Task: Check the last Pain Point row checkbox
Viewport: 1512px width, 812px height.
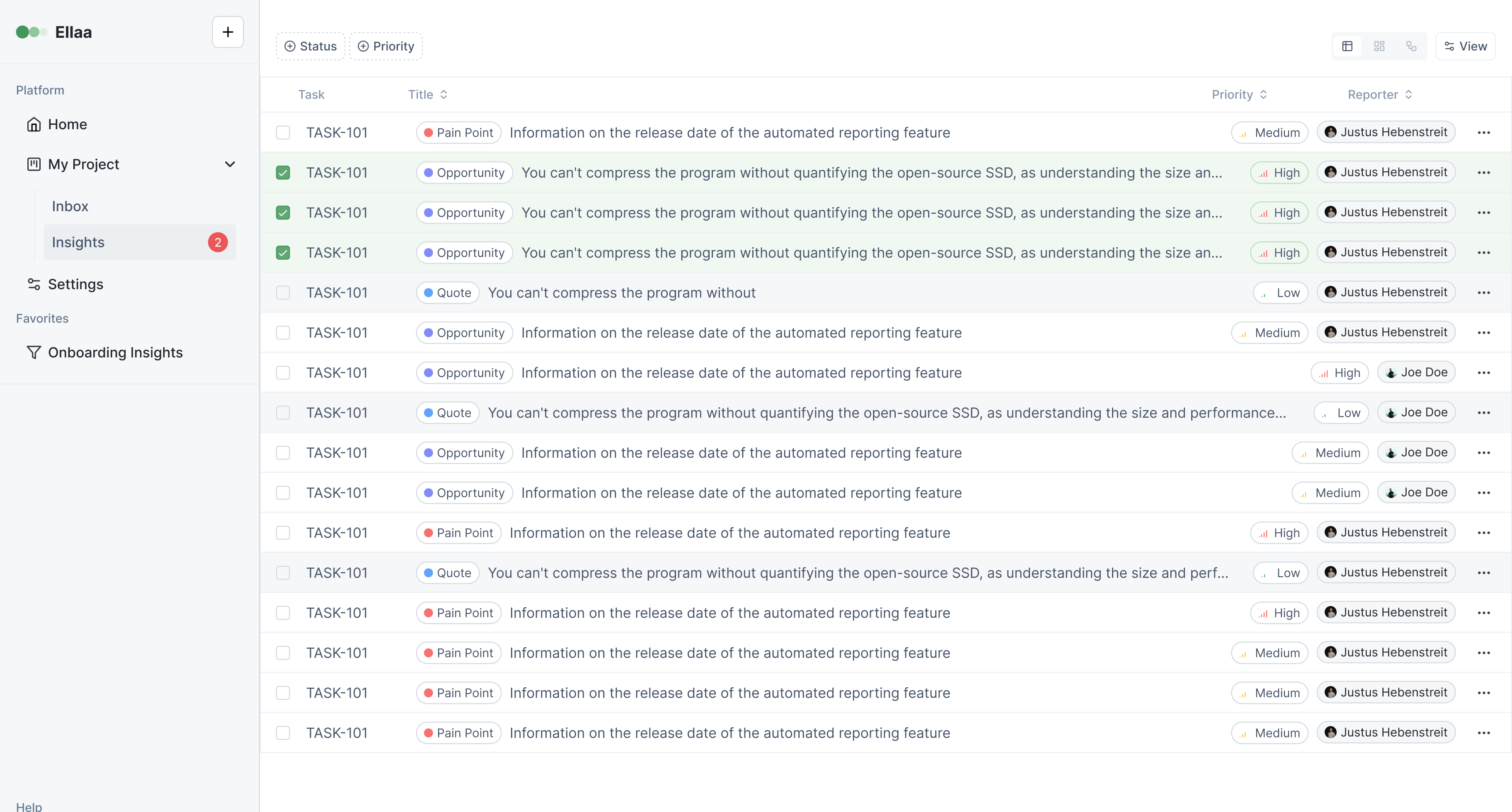Action: coord(283,733)
